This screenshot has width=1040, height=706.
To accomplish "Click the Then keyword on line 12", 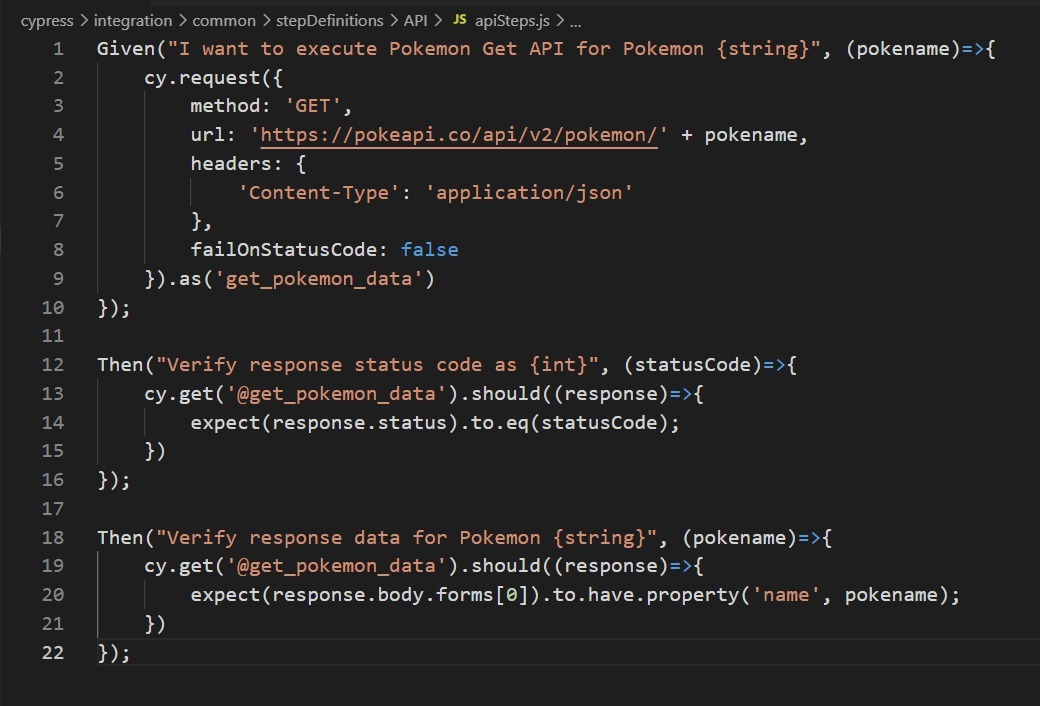I will 120,364.
